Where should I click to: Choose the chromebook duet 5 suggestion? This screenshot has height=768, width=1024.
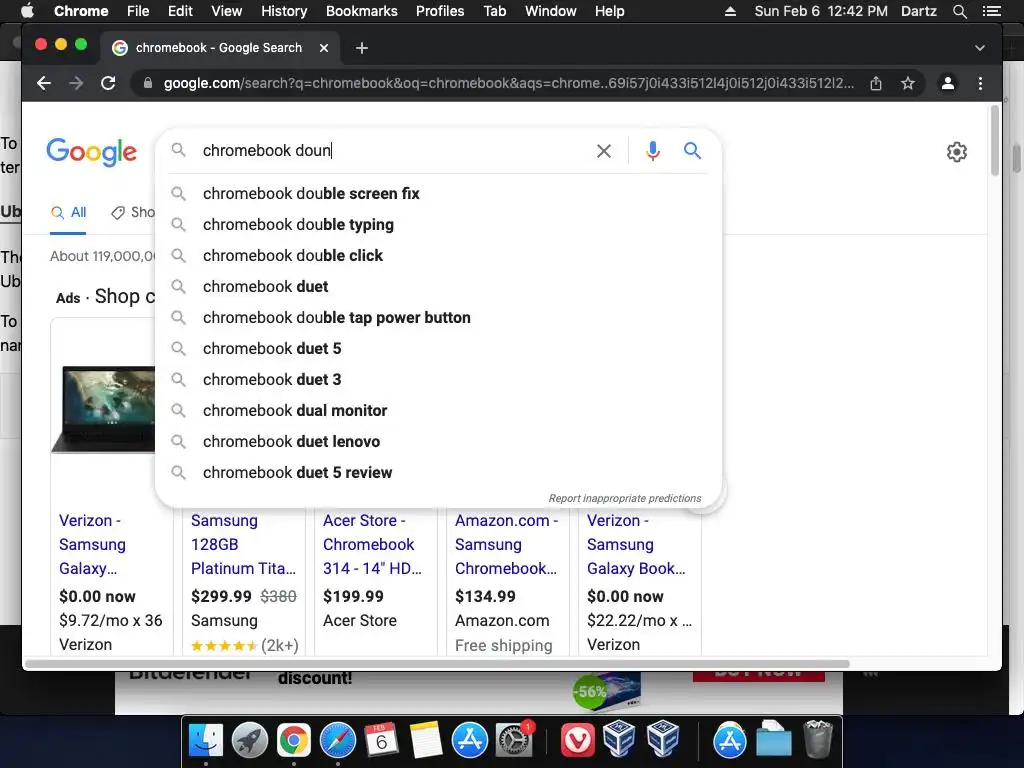point(438,349)
